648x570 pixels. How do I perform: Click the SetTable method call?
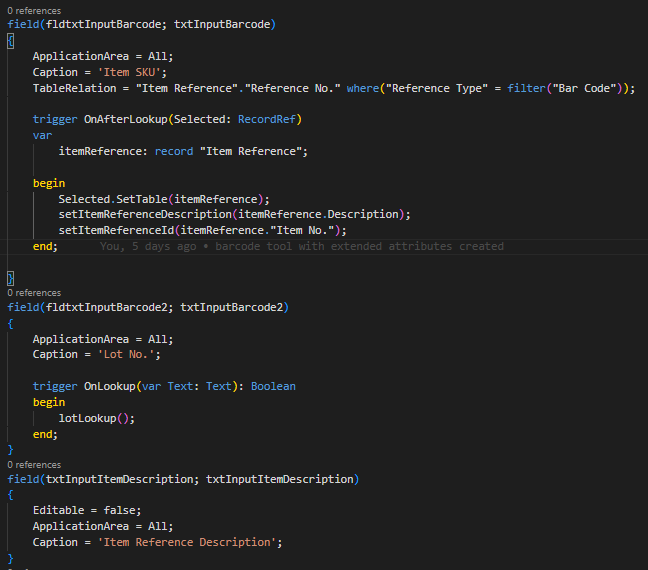(x=141, y=199)
